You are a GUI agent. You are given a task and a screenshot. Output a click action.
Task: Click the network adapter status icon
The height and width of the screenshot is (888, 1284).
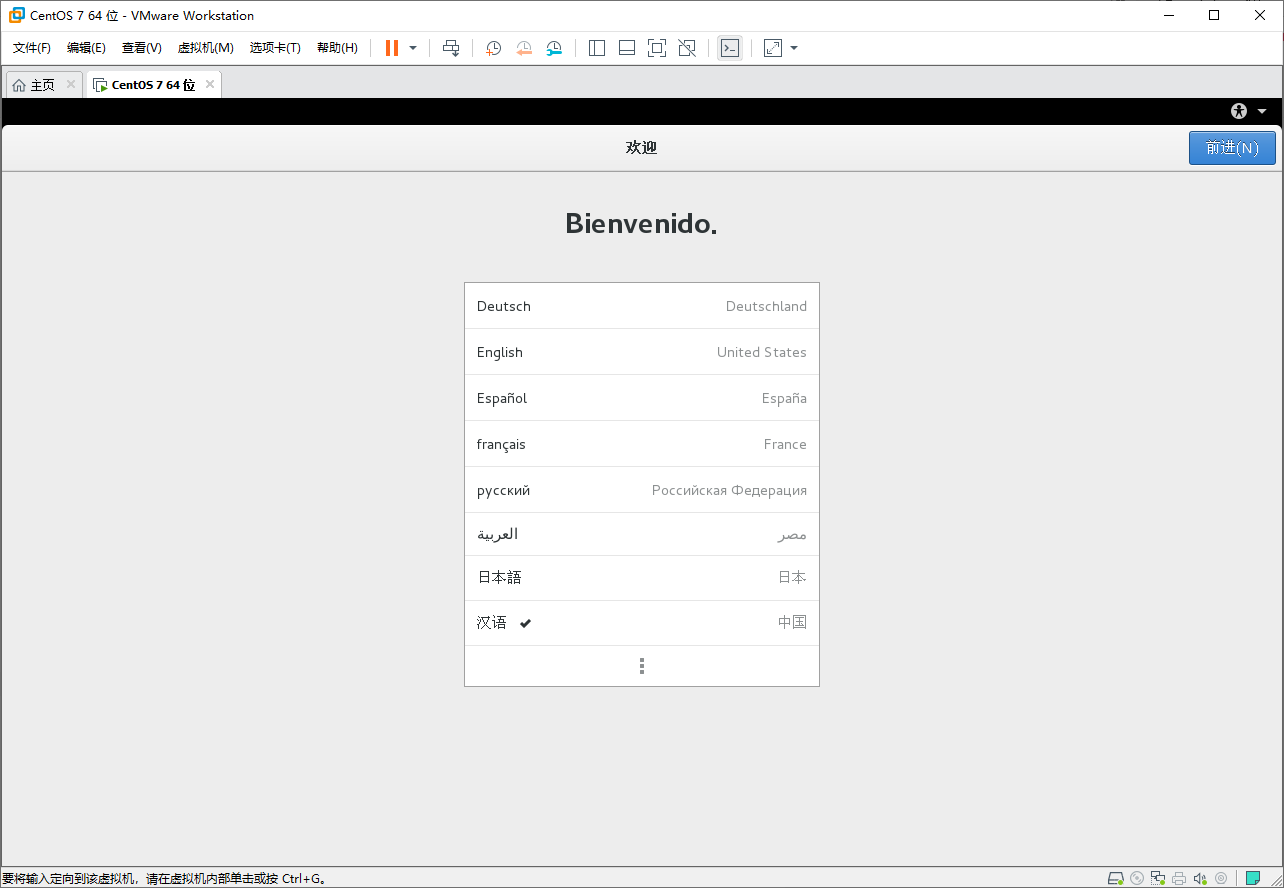(1158, 878)
